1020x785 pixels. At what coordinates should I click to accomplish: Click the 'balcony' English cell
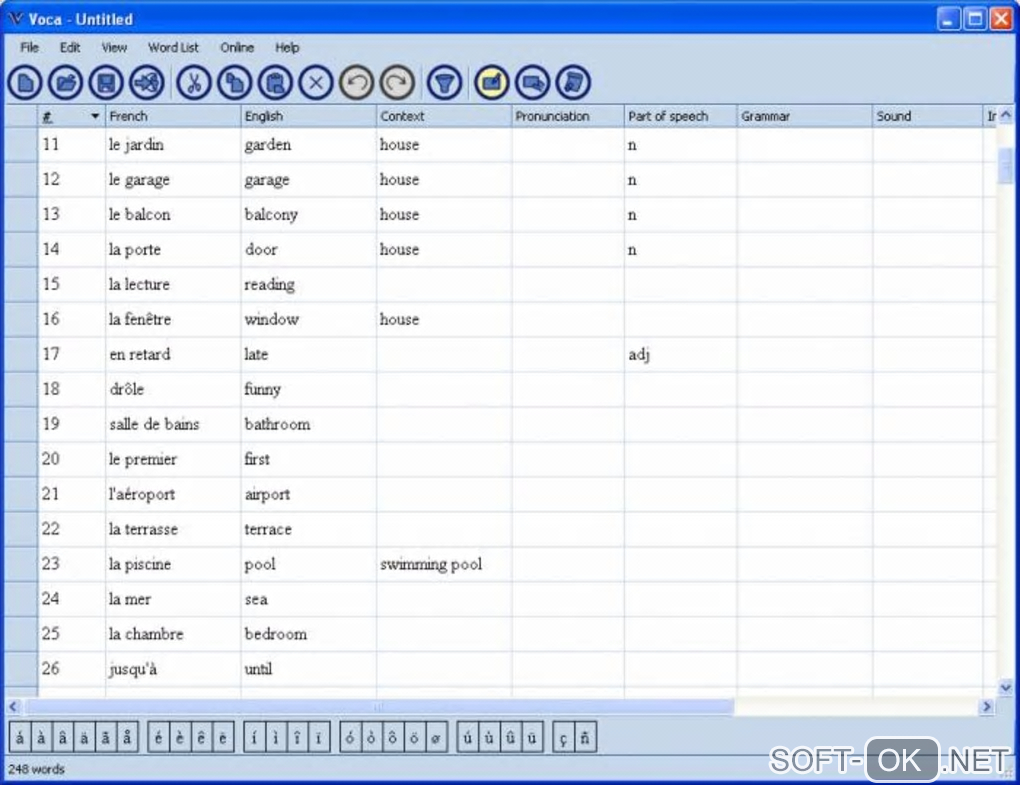click(308, 215)
